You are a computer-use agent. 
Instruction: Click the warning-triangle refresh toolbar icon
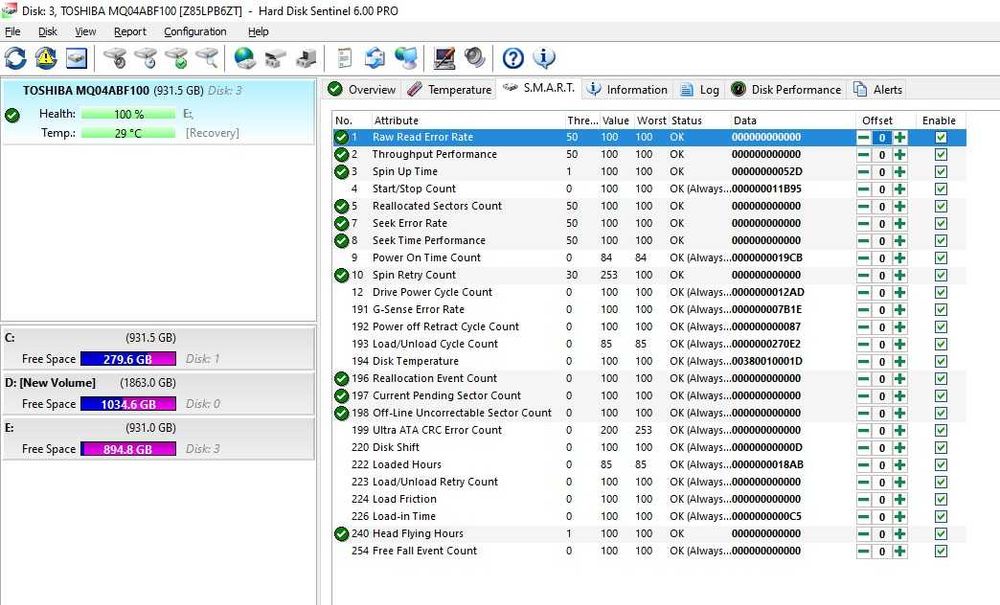tap(46, 58)
